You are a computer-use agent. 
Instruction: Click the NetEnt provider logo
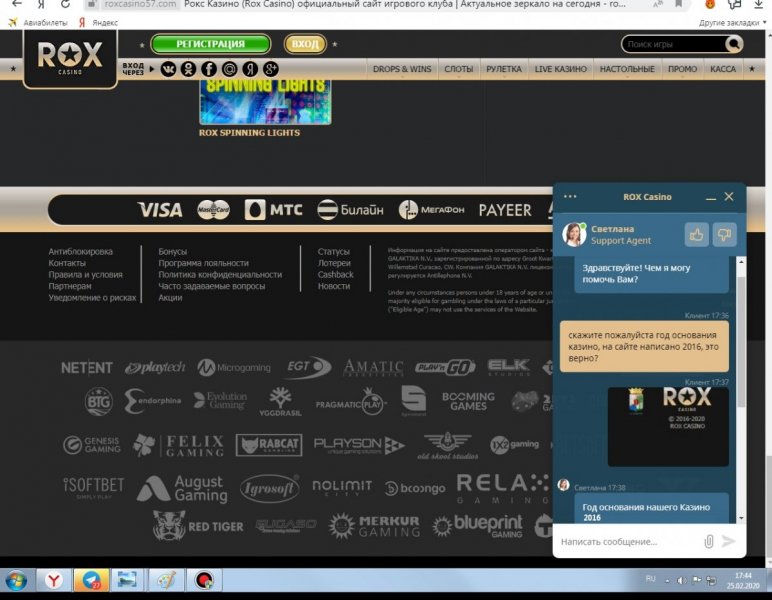click(x=87, y=368)
